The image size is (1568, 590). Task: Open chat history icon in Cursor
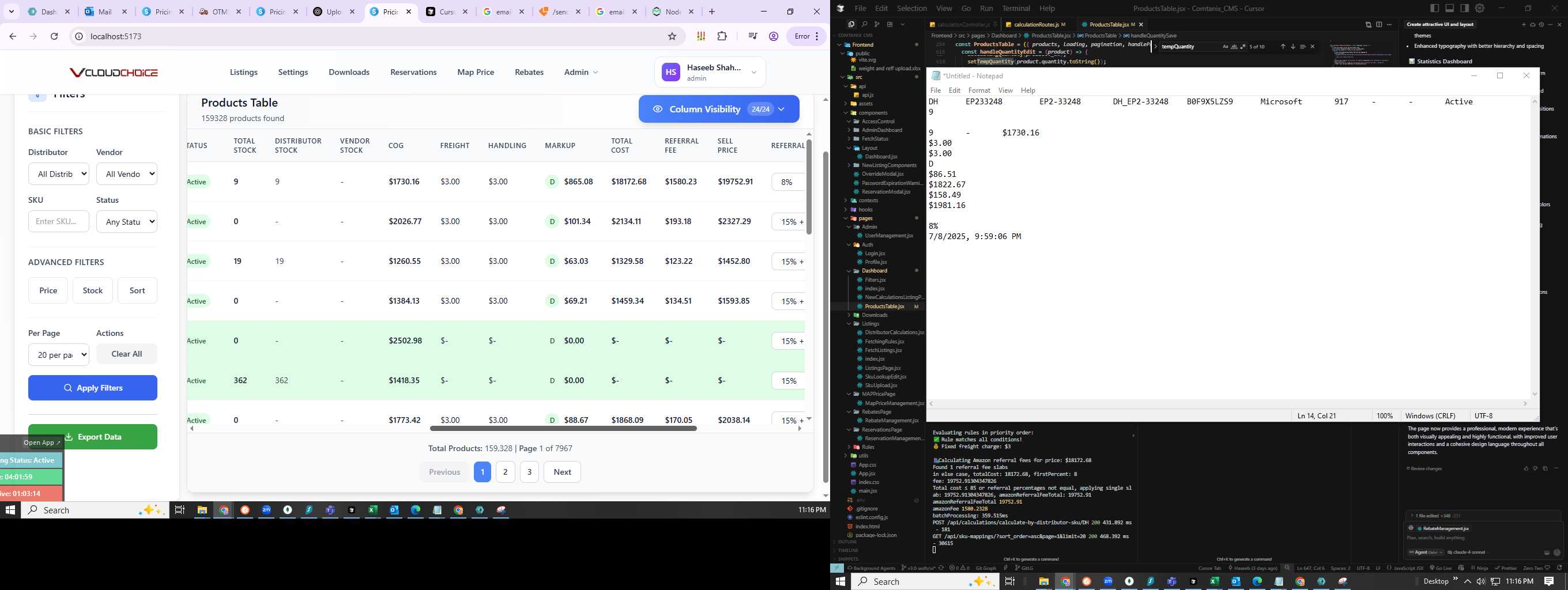coord(1541,24)
